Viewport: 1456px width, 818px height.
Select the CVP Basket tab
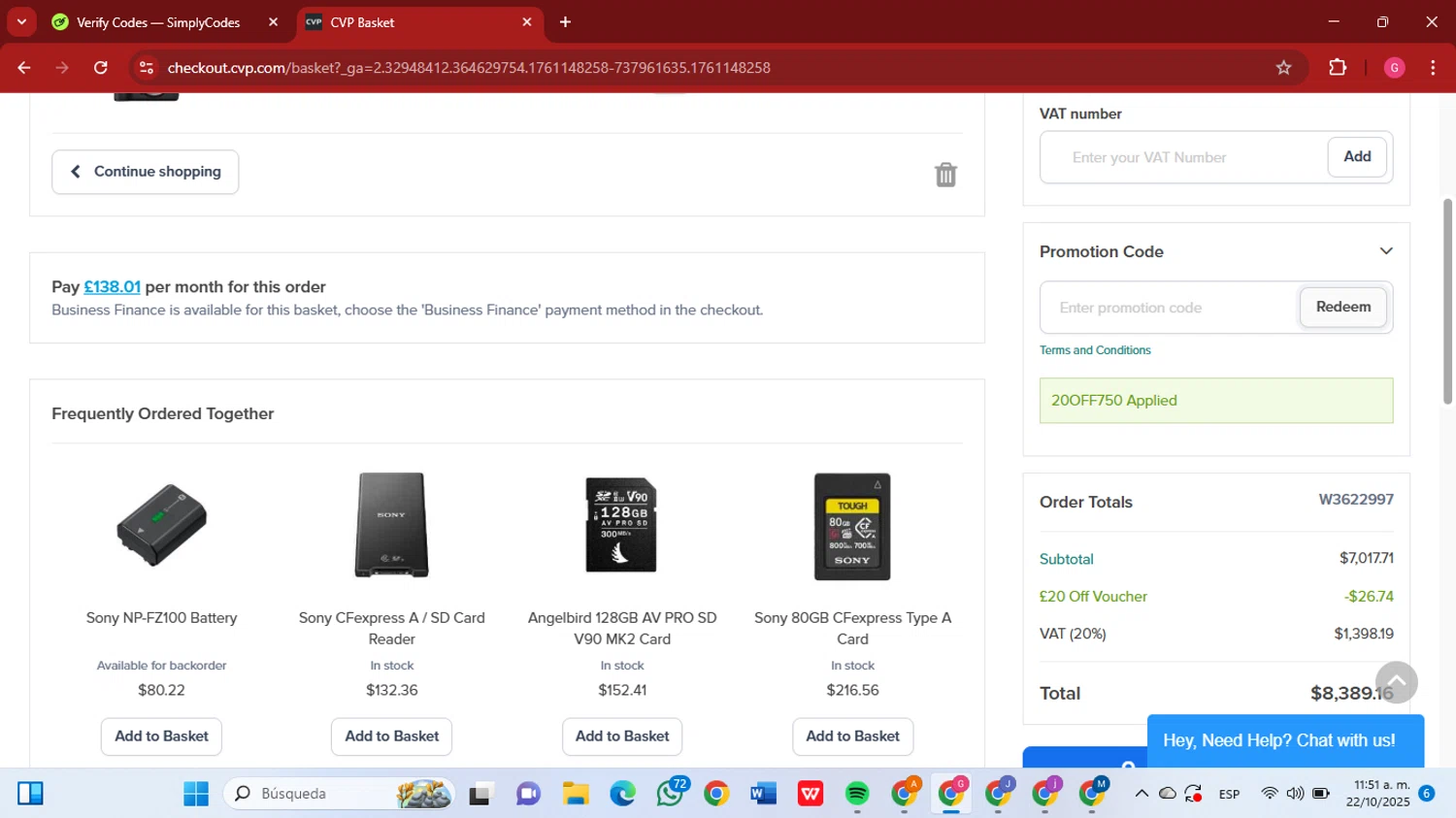point(419,22)
